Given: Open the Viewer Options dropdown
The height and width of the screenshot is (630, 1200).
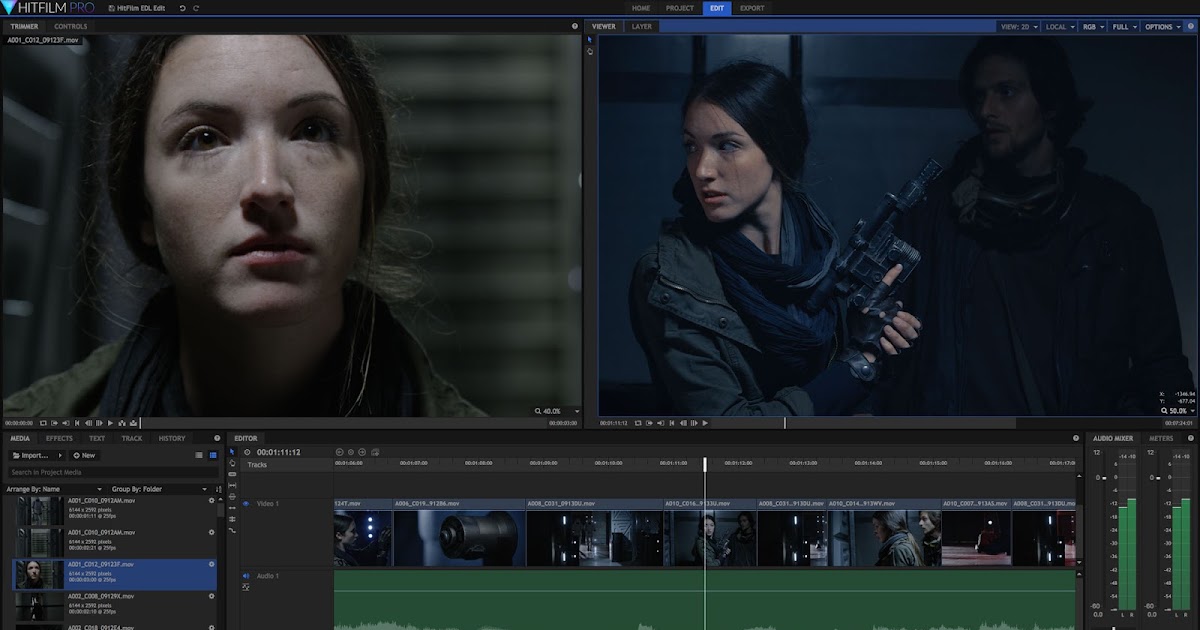Looking at the screenshot, I should [1162, 27].
